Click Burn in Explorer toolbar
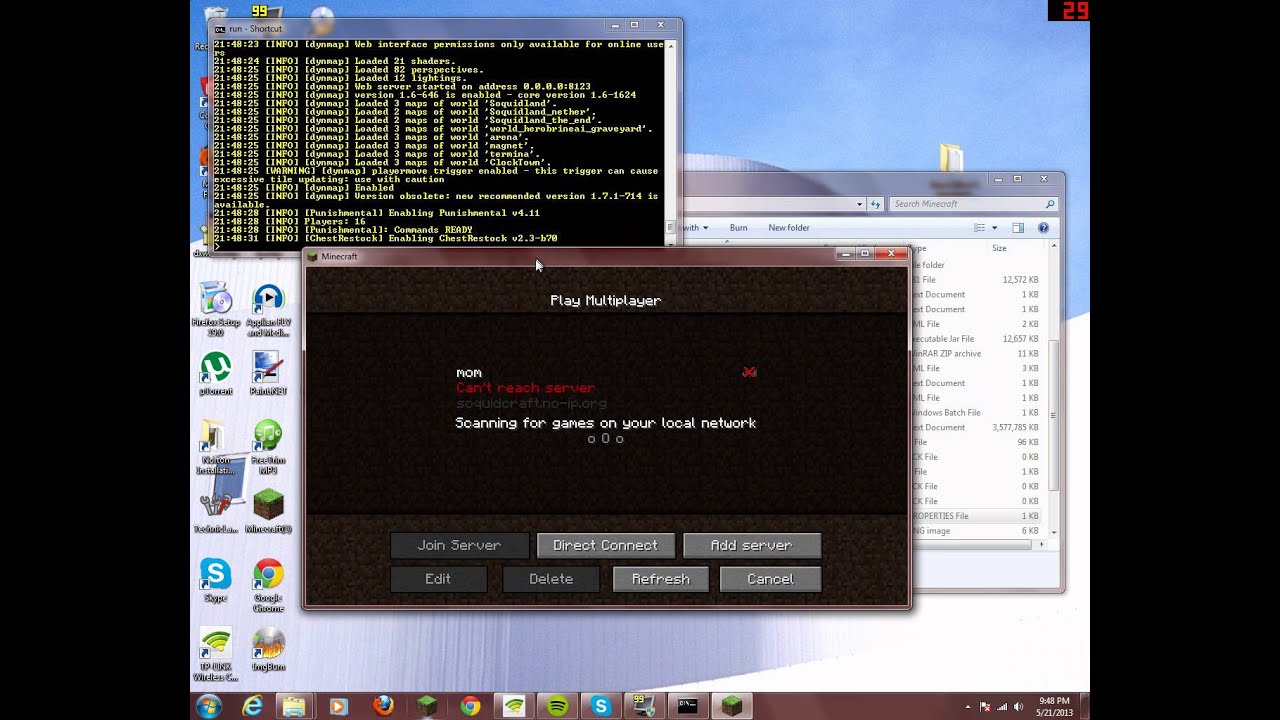This screenshot has height=720, width=1280. pyautogui.click(x=738, y=228)
